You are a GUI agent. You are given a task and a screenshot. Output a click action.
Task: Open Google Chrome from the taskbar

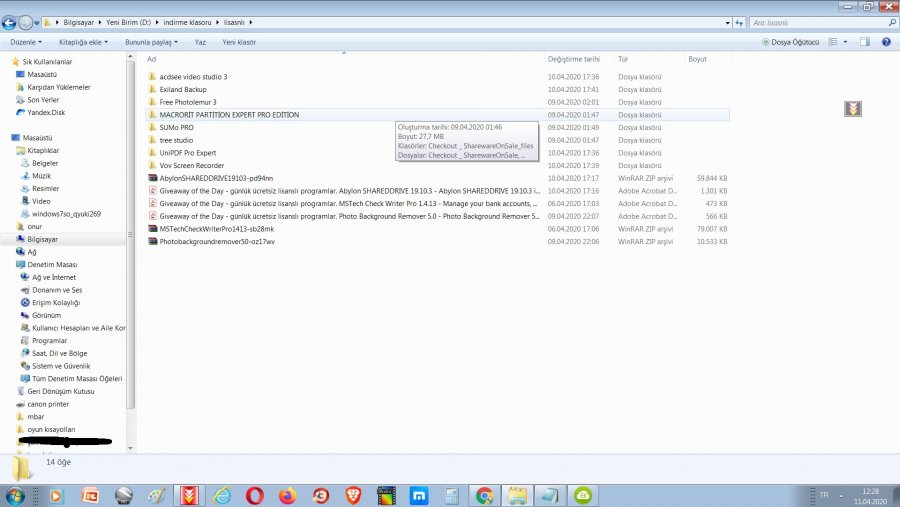tap(484, 495)
